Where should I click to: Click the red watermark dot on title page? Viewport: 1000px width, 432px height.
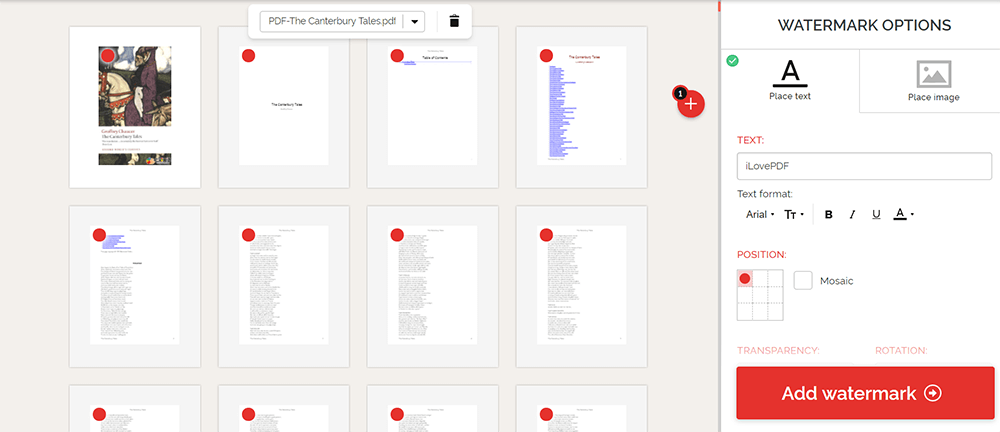(x=248, y=55)
